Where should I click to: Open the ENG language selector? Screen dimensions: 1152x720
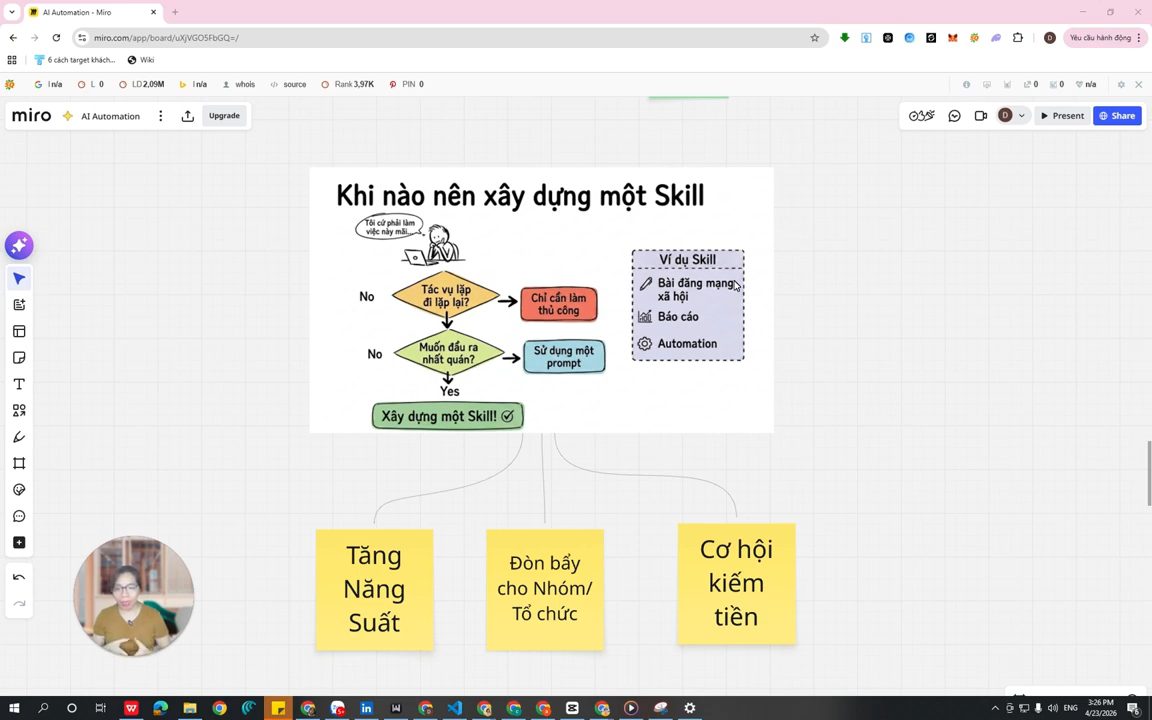pyautogui.click(x=1070, y=708)
